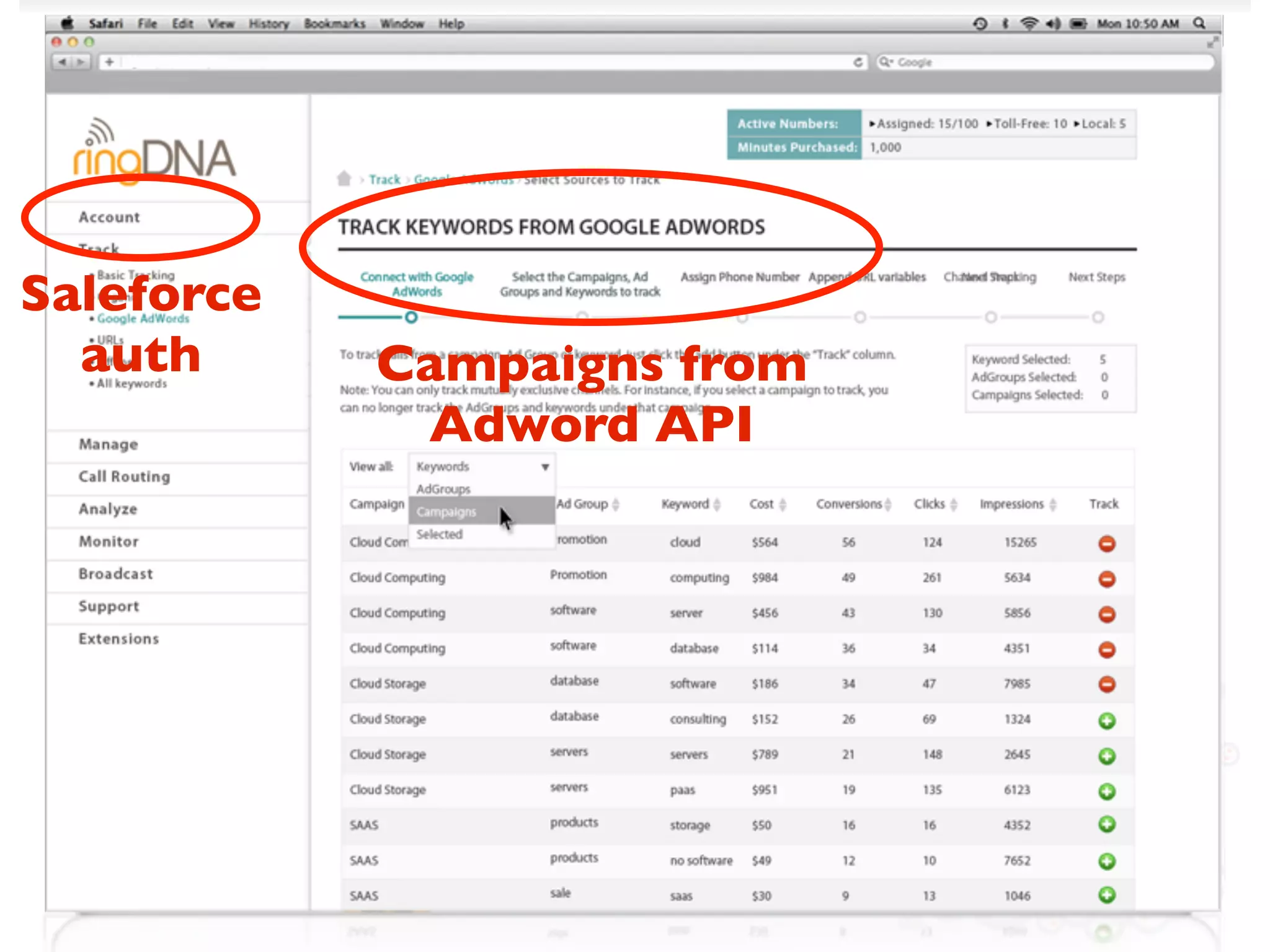This screenshot has height=952, width=1270.
Task: Open Broadcast in the sidebar
Action: (x=115, y=574)
